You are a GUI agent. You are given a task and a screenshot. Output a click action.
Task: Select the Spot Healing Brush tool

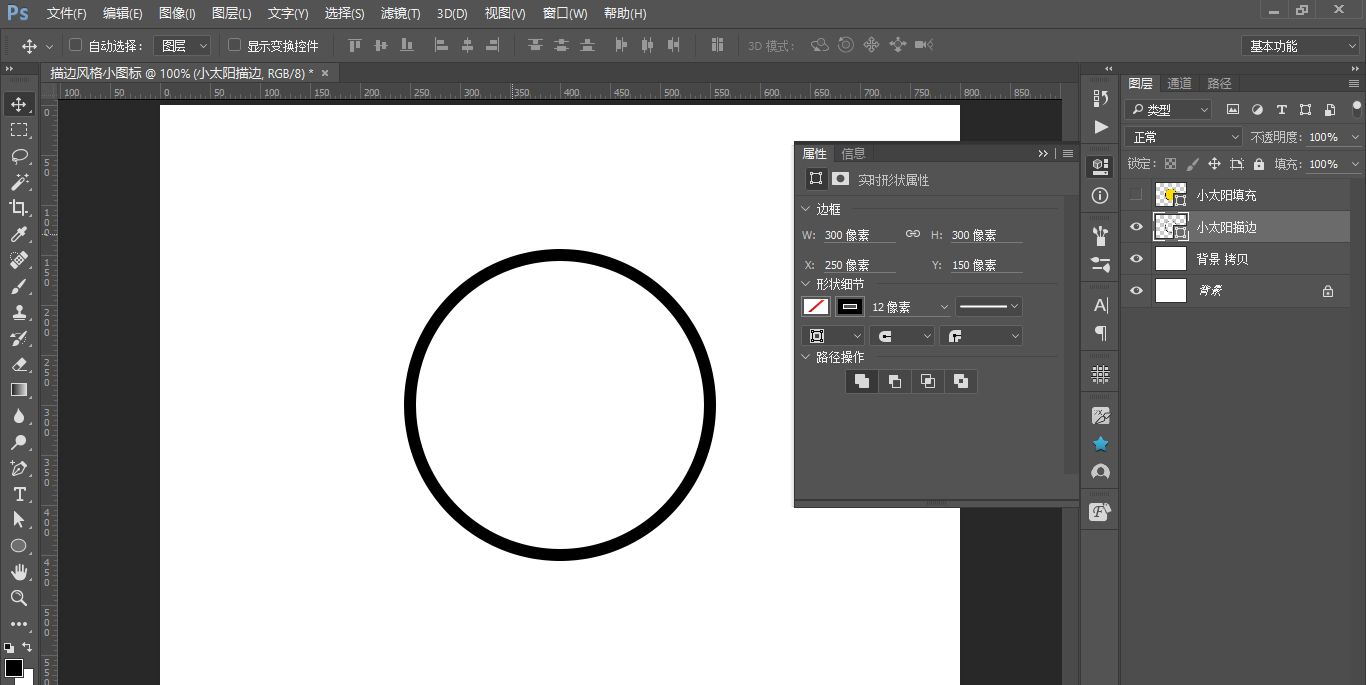(x=19, y=260)
